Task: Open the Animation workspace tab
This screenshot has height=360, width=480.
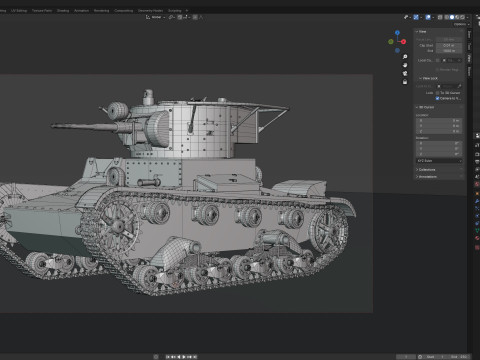Action: click(x=81, y=11)
